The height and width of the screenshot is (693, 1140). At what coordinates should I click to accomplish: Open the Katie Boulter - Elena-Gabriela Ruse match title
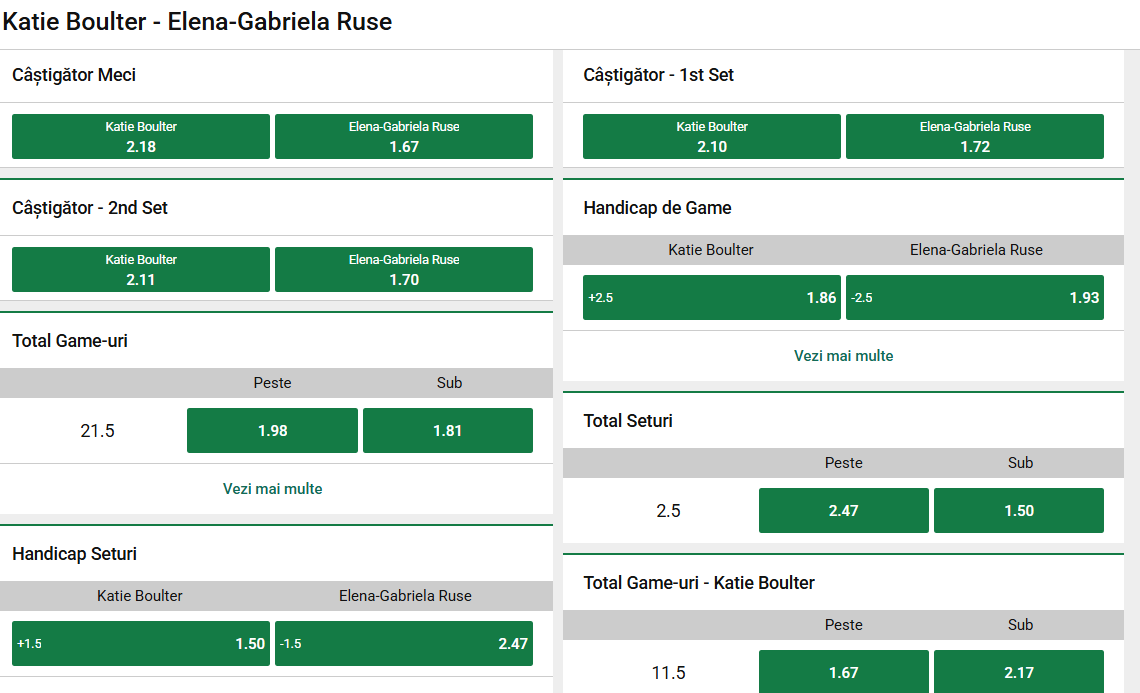pyautogui.click(x=197, y=21)
